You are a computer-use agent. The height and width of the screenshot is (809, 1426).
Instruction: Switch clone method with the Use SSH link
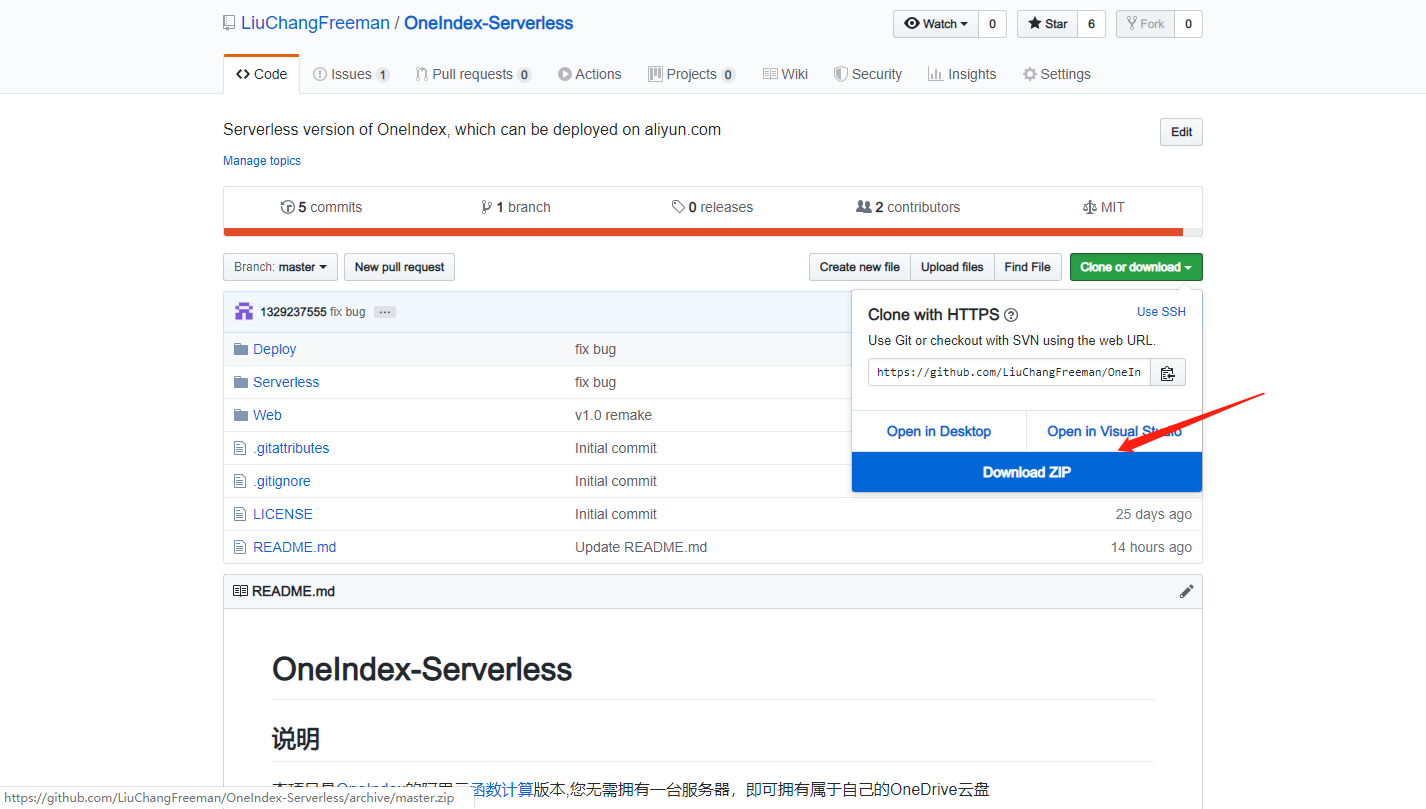pyautogui.click(x=1160, y=311)
